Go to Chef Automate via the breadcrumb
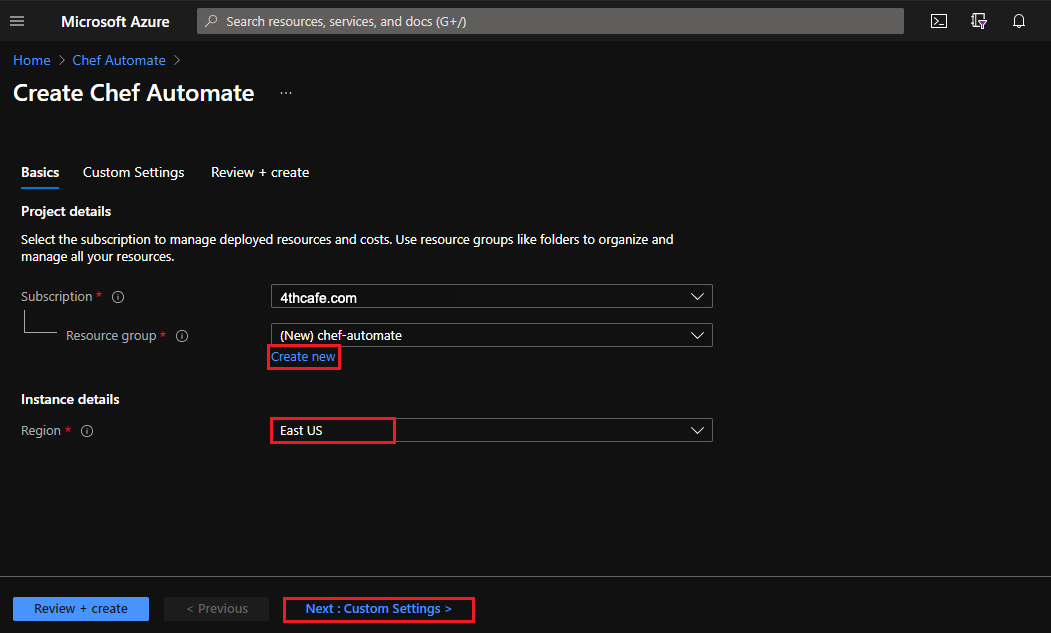1051x633 pixels. pos(118,60)
